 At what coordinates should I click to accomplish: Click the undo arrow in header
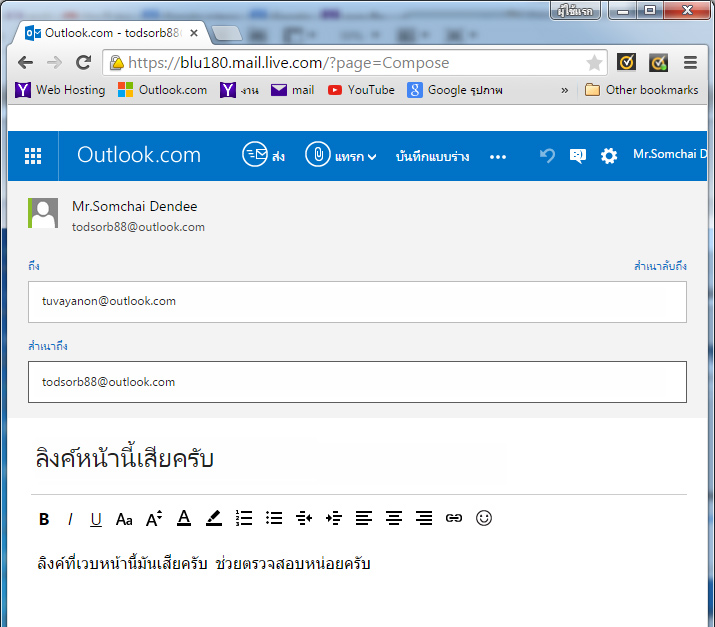pyautogui.click(x=547, y=156)
